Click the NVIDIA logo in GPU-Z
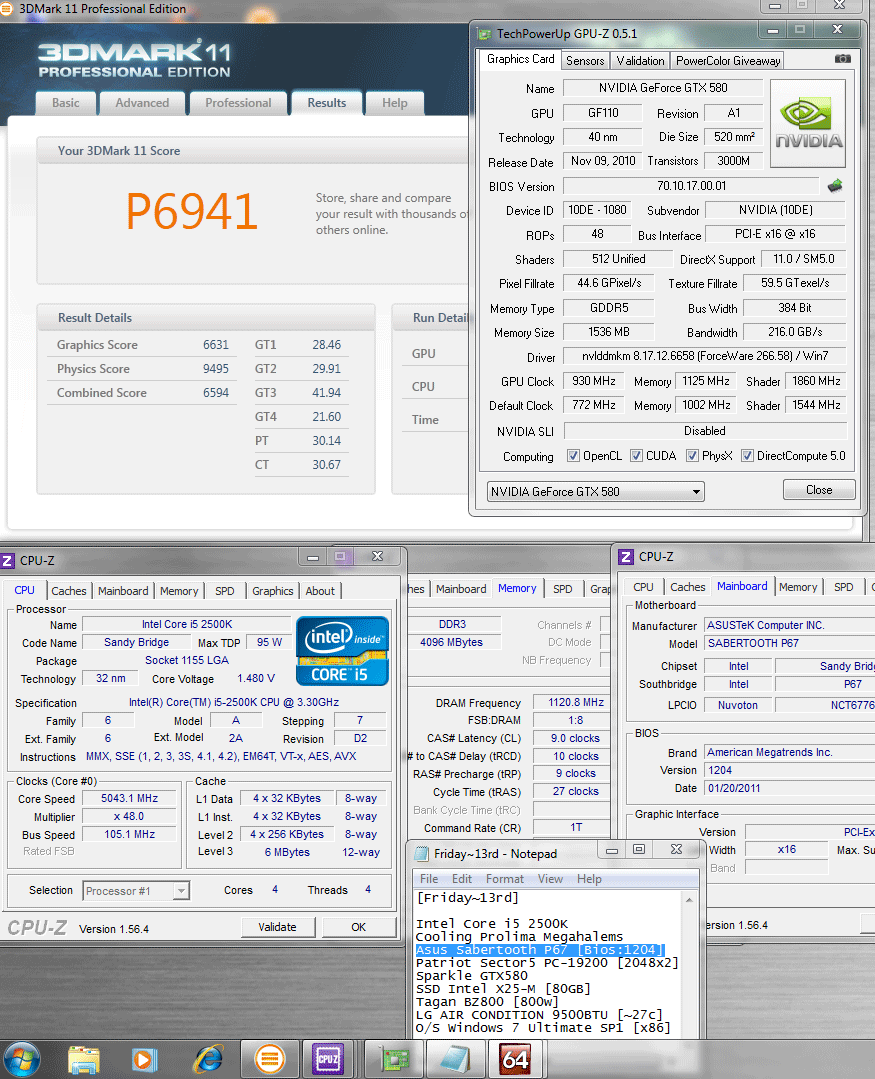Image resolution: width=875 pixels, height=1079 pixels. tap(808, 124)
